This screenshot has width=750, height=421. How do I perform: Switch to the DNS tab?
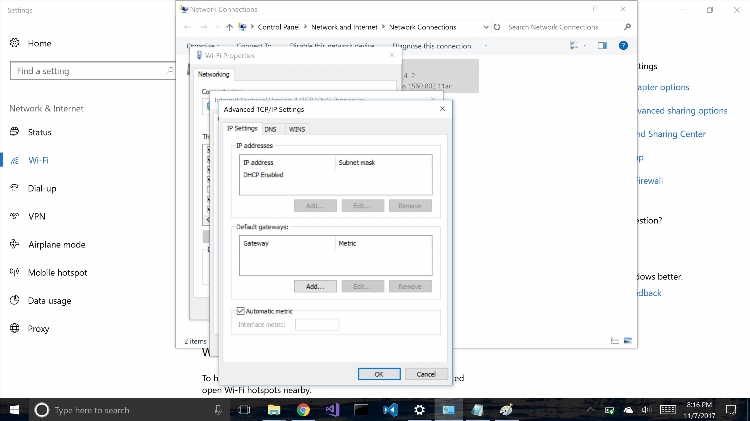click(x=270, y=129)
